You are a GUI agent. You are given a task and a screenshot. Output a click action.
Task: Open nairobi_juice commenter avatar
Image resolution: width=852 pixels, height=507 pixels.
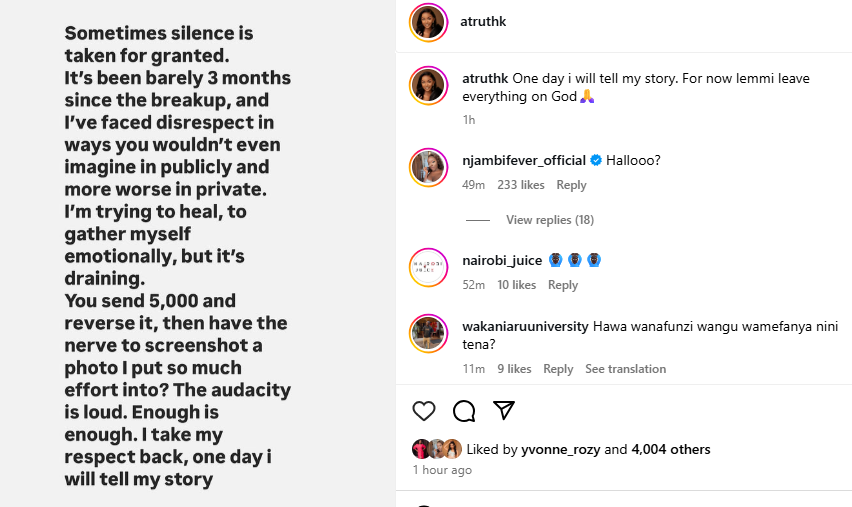point(428,267)
